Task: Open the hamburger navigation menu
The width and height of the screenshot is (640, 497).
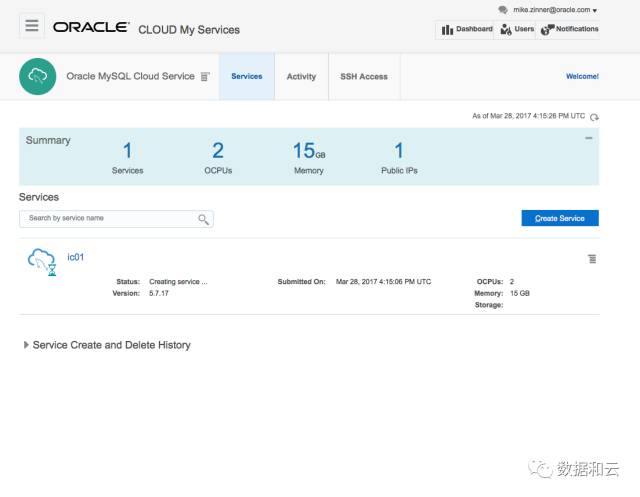Action: pyautogui.click(x=32, y=27)
